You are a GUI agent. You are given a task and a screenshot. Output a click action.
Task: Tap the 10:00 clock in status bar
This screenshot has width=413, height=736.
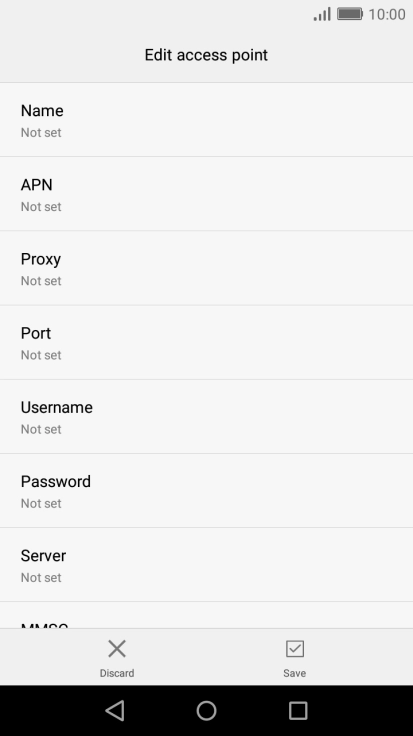coord(387,14)
